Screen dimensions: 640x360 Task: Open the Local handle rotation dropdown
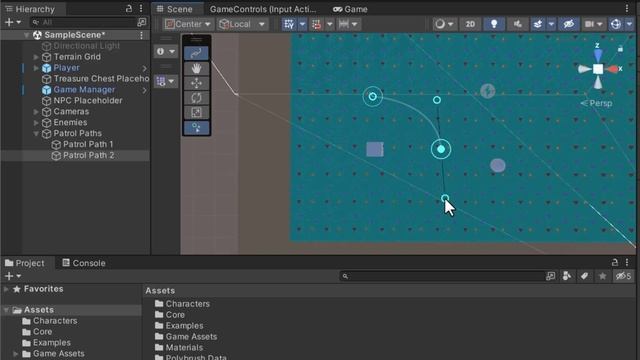coord(242,24)
